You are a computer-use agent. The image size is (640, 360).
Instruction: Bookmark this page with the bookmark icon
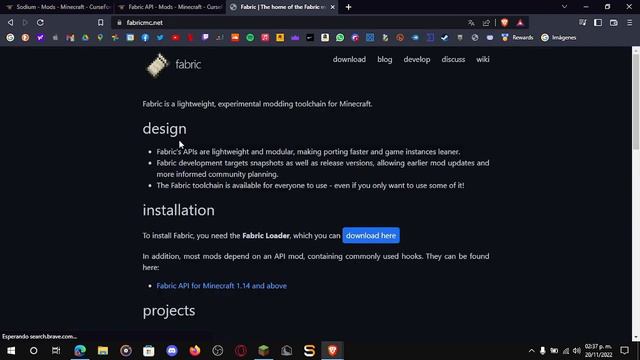tap(100, 22)
